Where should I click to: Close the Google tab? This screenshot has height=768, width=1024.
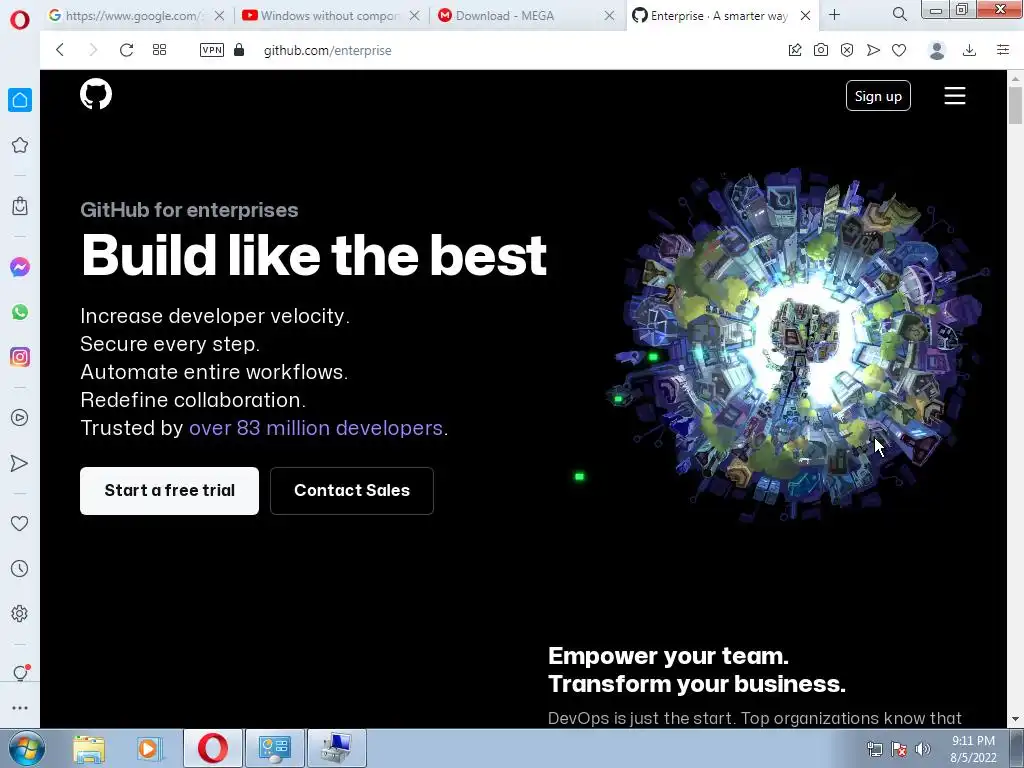pyautogui.click(x=219, y=16)
